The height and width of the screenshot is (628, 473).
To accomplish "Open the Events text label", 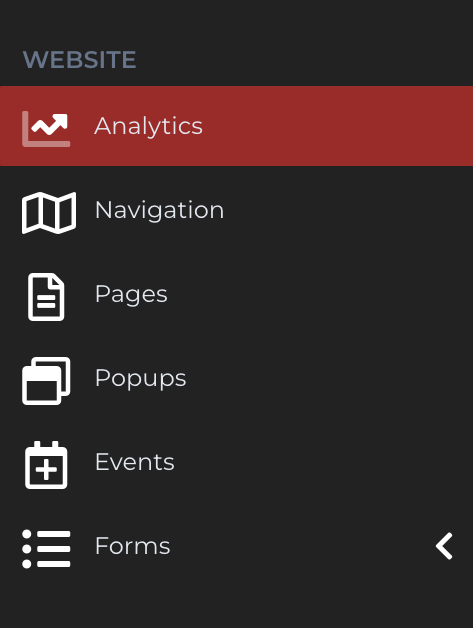I will (135, 462).
